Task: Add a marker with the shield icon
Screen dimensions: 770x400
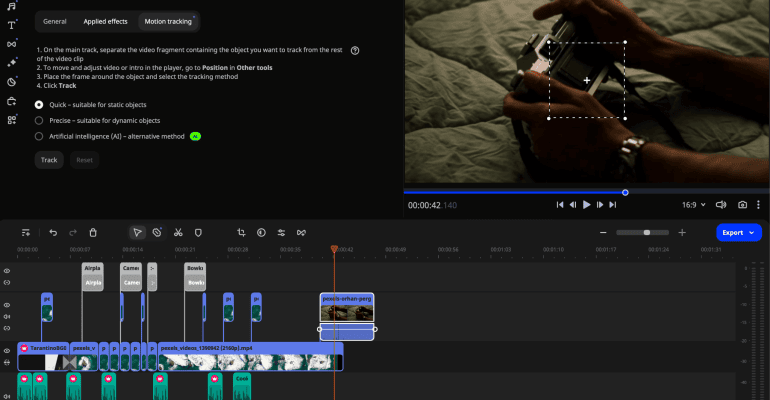Action: coord(198,233)
